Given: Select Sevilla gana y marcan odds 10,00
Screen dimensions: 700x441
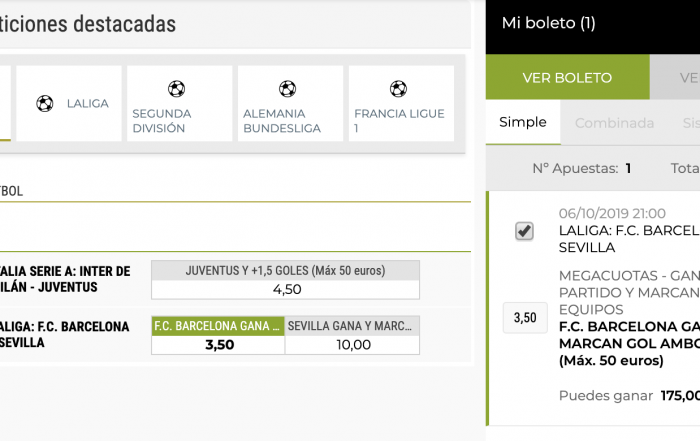Looking at the screenshot, I should 353,345.
